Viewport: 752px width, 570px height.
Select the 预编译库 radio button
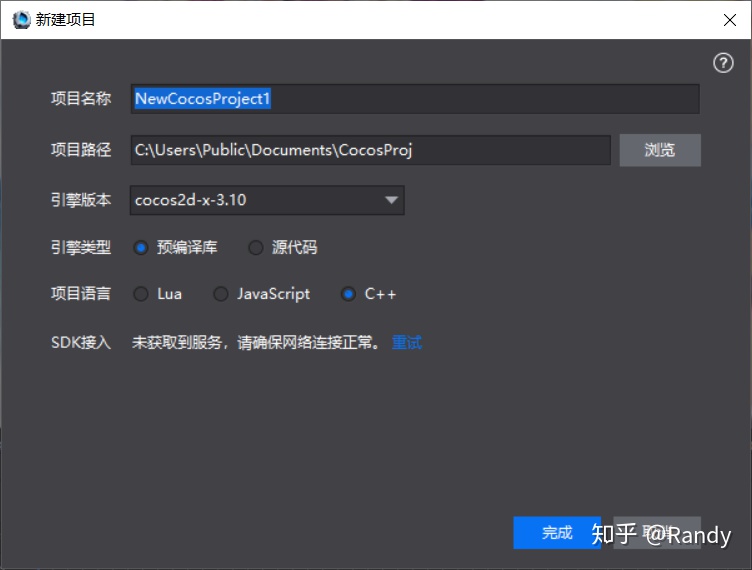[x=141, y=247]
